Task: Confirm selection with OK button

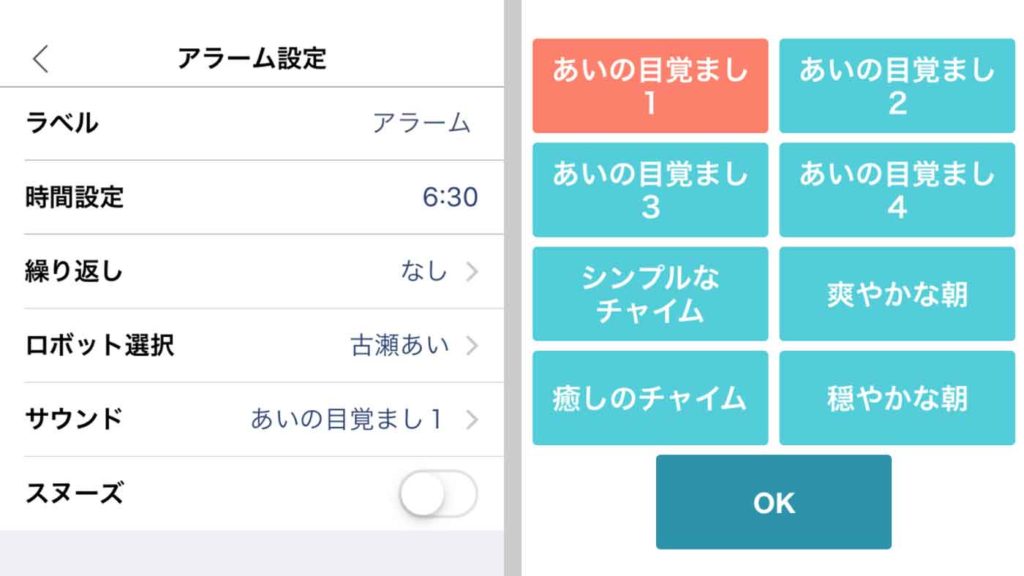Action: click(773, 502)
